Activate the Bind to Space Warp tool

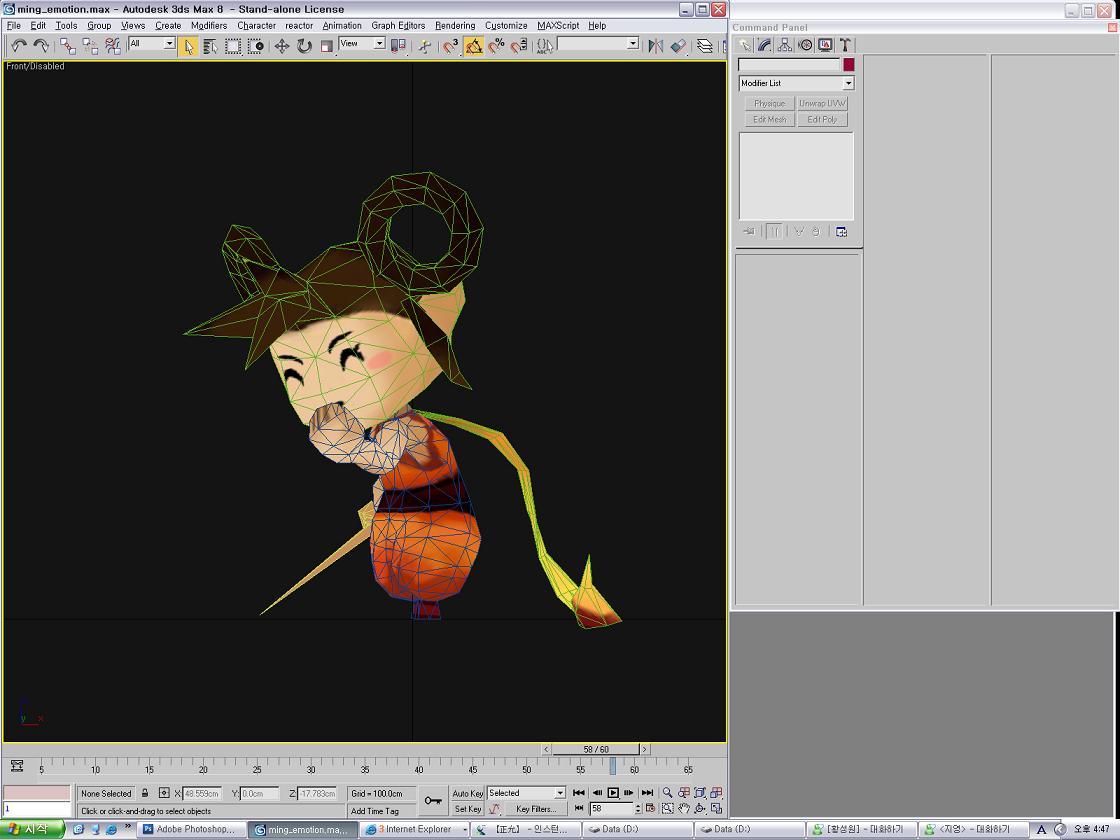tap(113, 46)
